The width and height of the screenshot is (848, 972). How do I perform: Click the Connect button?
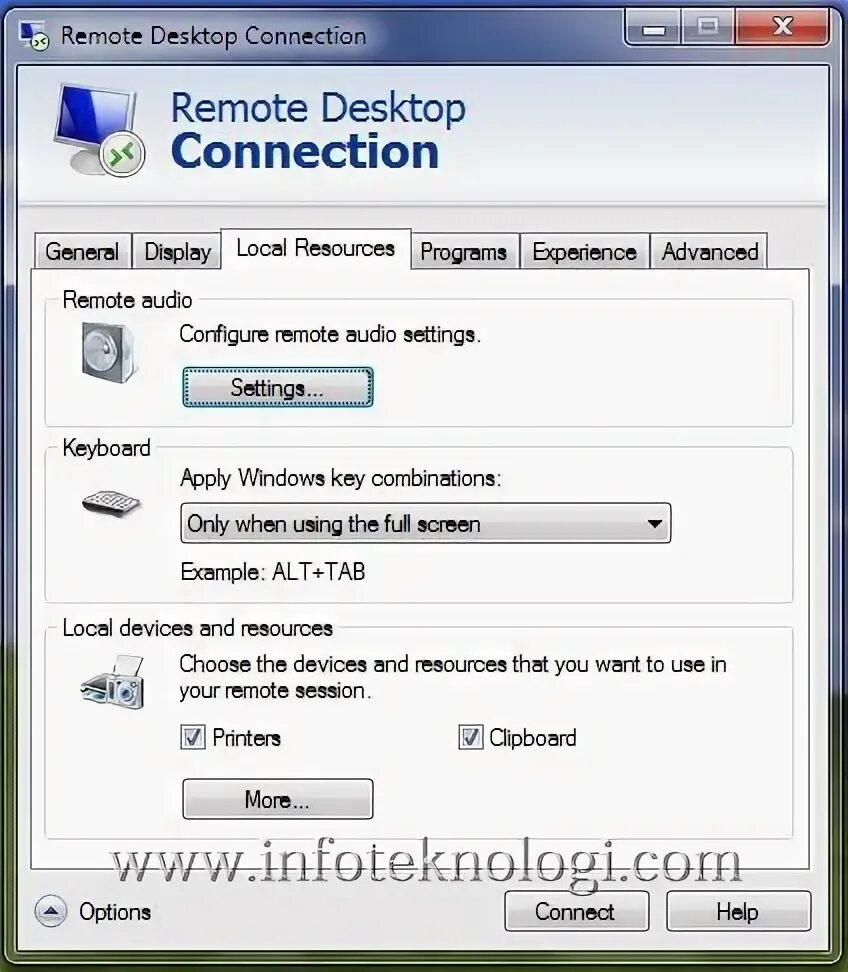coord(576,911)
